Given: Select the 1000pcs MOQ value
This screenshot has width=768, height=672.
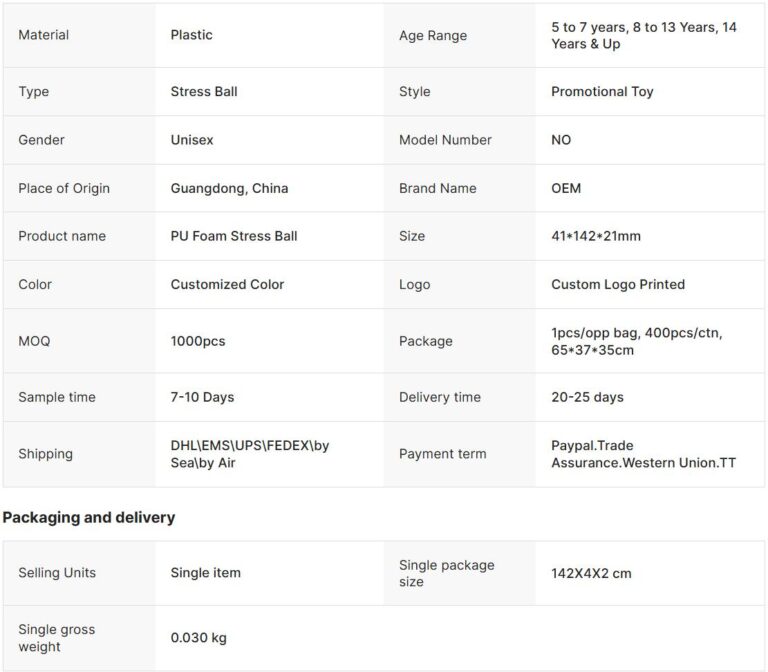Looking at the screenshot, I should (x=198, y=341).
